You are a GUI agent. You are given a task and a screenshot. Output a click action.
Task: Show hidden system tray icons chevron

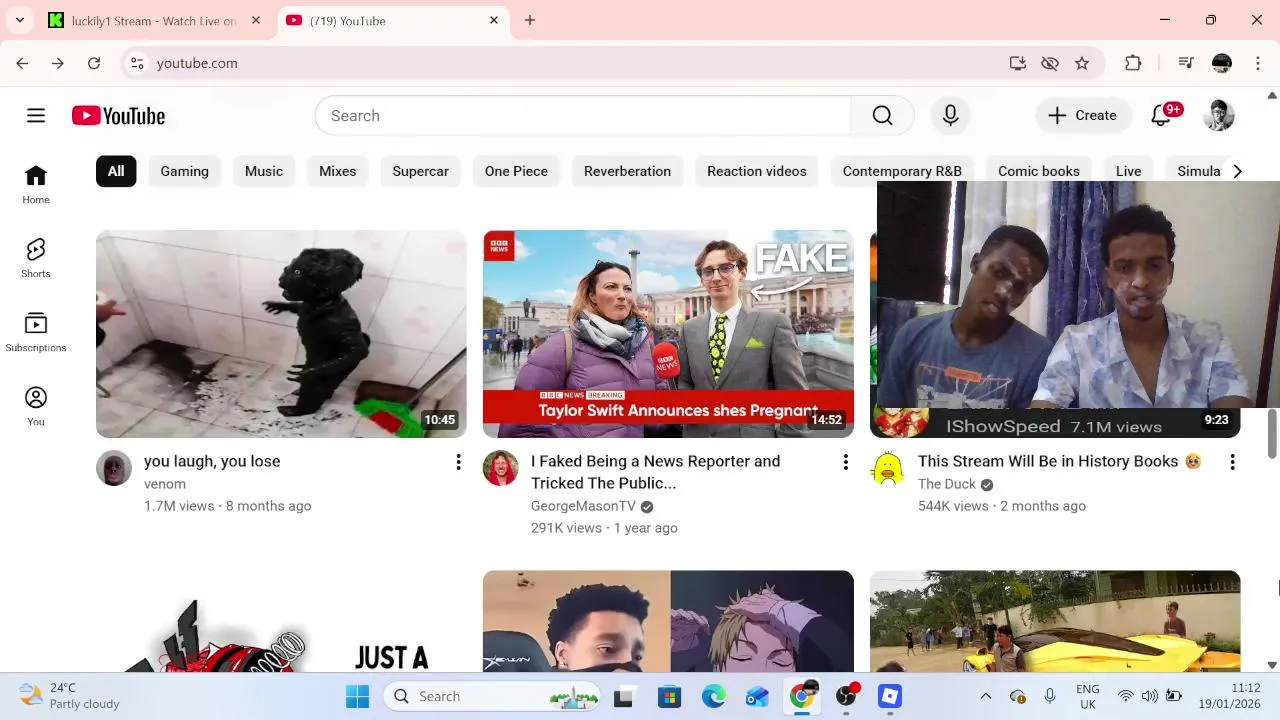coord(985,696)
